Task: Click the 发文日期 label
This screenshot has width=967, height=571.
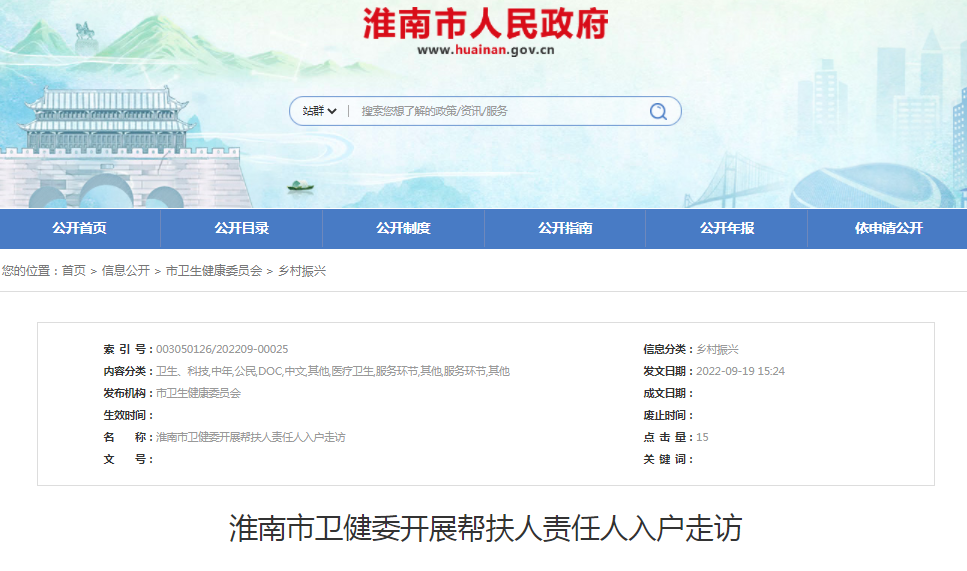Action: pyautogui.click(x=668, y=371)
